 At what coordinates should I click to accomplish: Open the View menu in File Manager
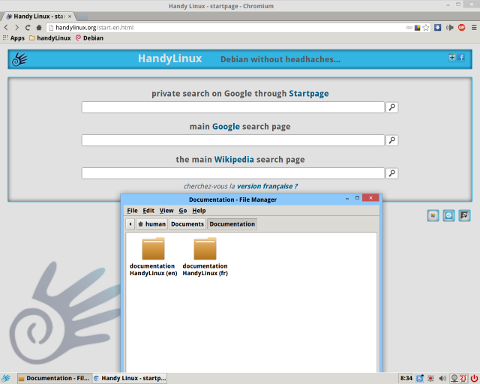[x=166, y=211]
